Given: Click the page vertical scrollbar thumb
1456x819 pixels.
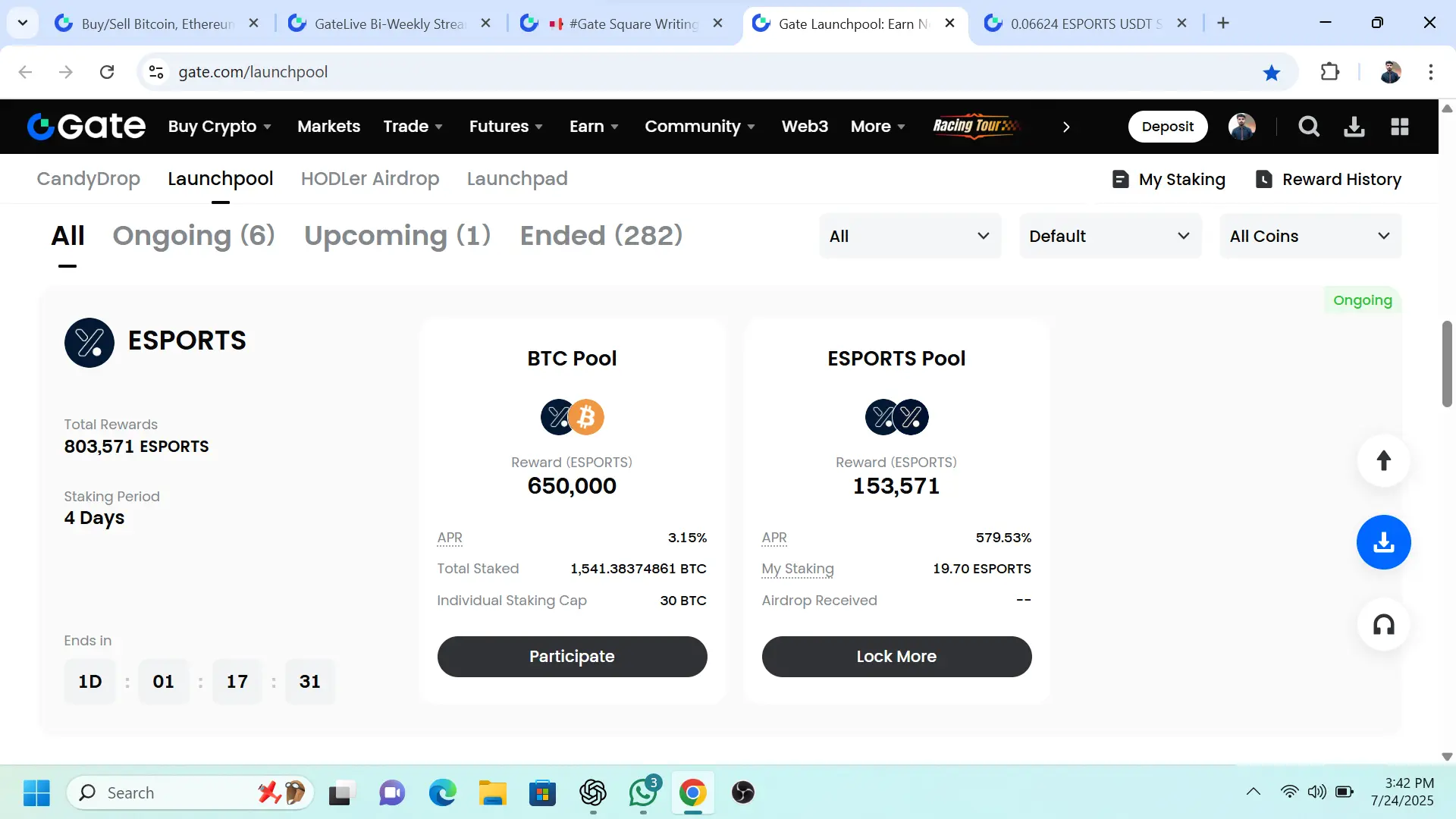Looking at the screenshot, I should pyautogui.click(x=1447, y=364).
